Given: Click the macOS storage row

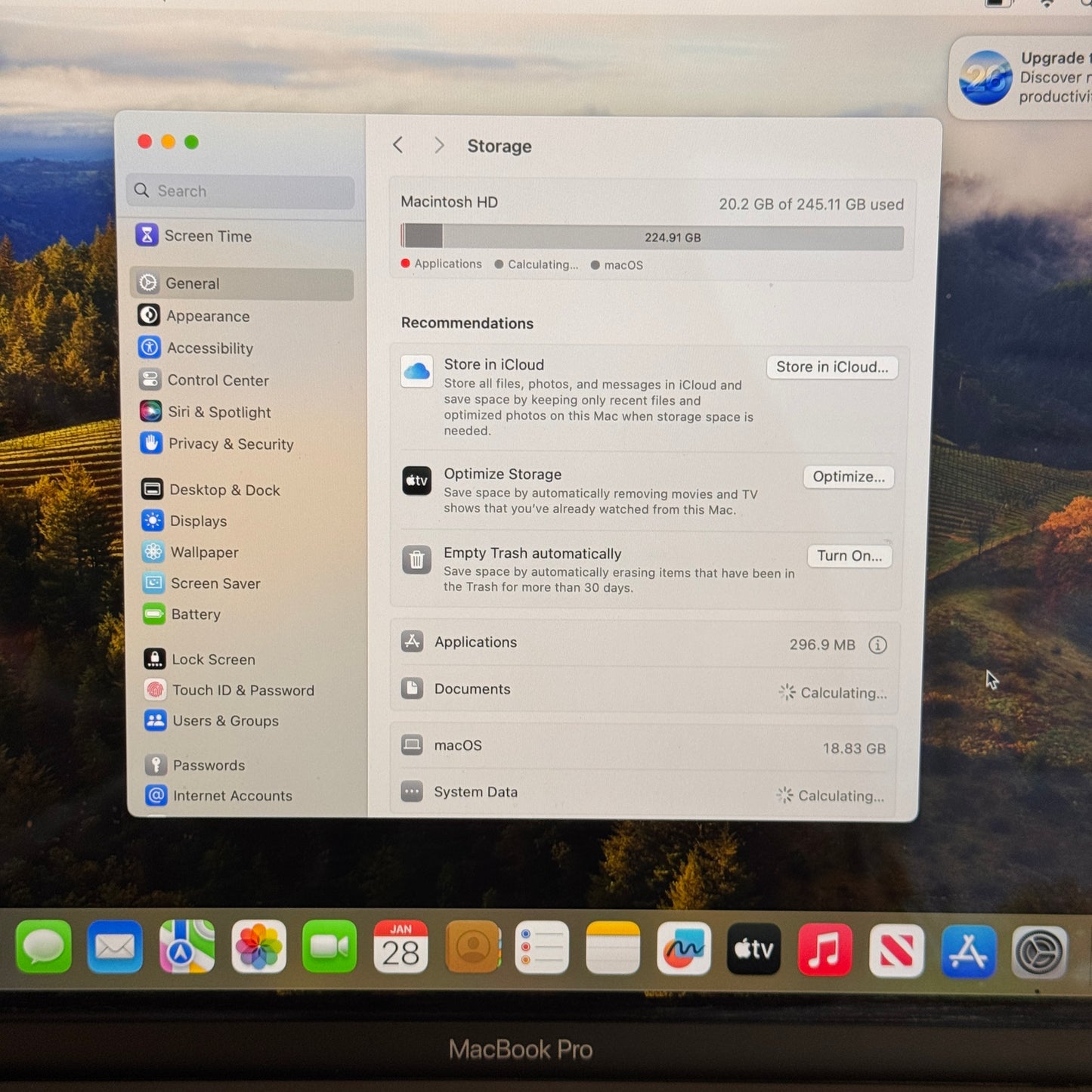Looking at the screenshot, I should click(x=643, y=747).
